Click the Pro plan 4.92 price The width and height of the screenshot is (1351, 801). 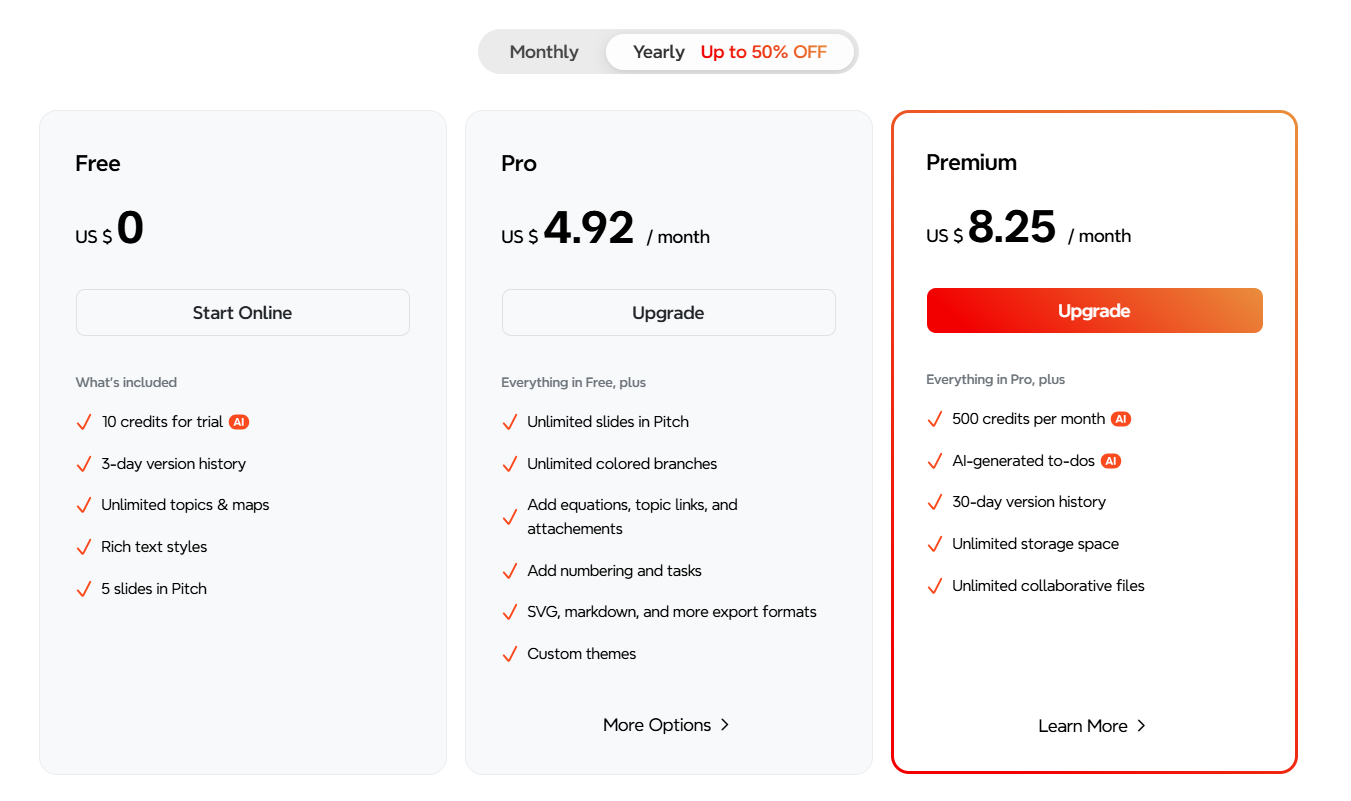click(x=589, y=229)
